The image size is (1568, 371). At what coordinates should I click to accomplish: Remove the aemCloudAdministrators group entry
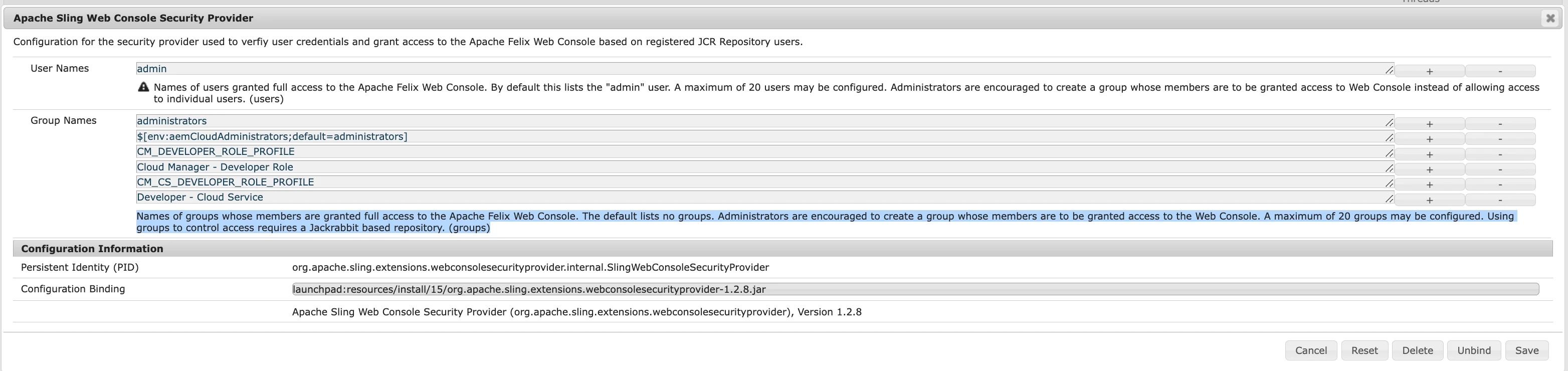(x=1500, y=139)
